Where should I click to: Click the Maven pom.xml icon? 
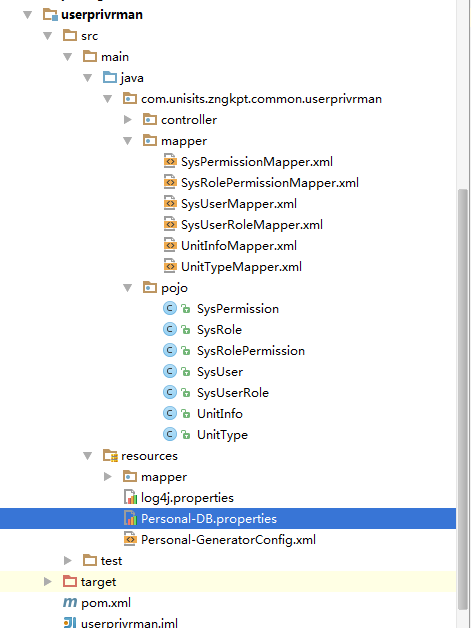70,602
